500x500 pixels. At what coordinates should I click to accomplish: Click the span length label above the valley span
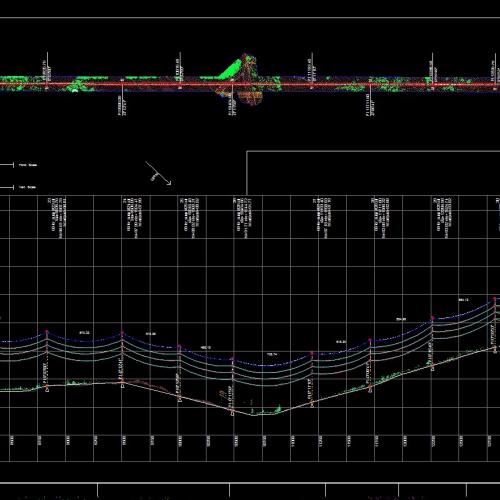pos(272,354)
